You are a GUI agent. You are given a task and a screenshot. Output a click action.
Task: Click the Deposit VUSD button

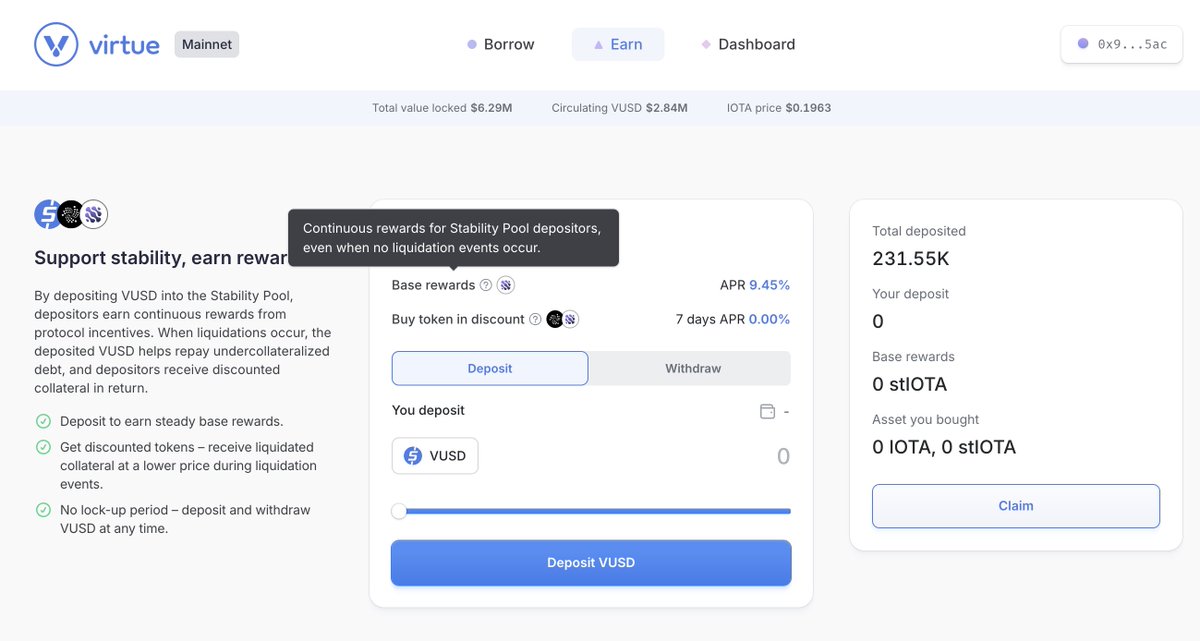tap(591, 563)
